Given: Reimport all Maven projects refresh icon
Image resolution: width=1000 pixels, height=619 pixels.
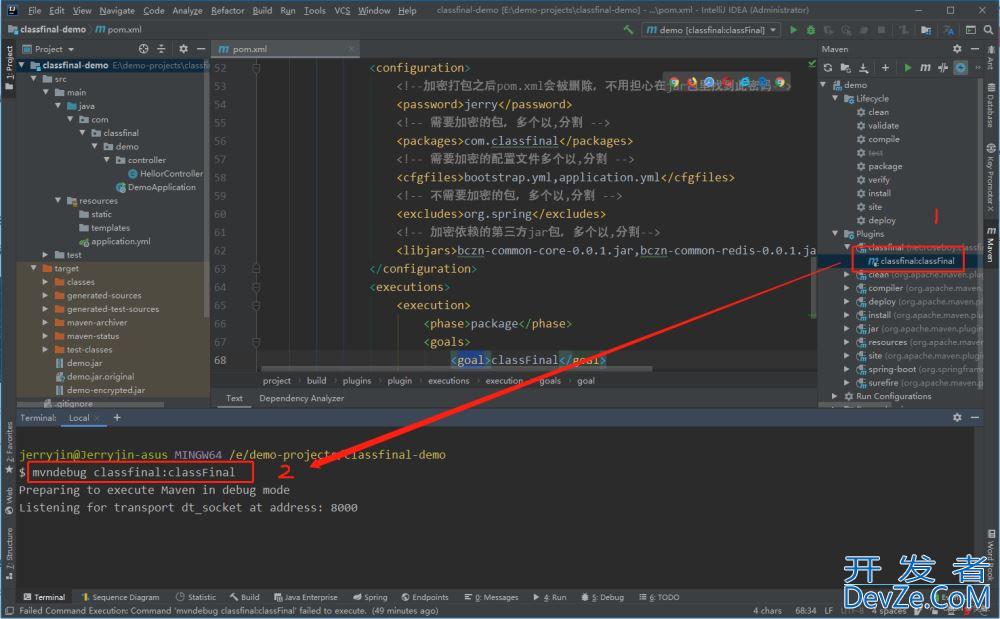Looking at the screenshot, I should (x=828, y=68).
